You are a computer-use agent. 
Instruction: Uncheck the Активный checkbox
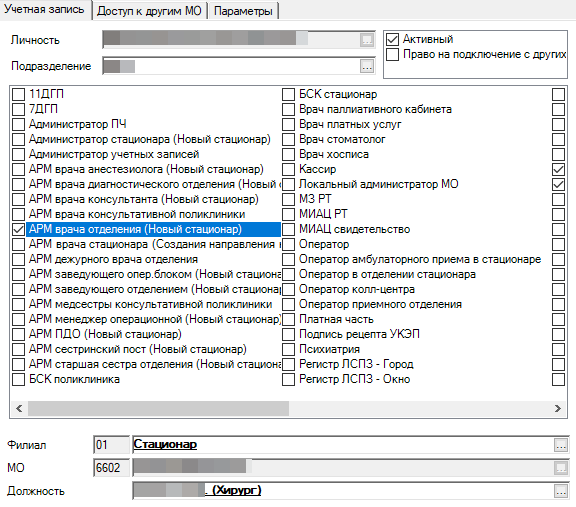[x=392, y=39]
